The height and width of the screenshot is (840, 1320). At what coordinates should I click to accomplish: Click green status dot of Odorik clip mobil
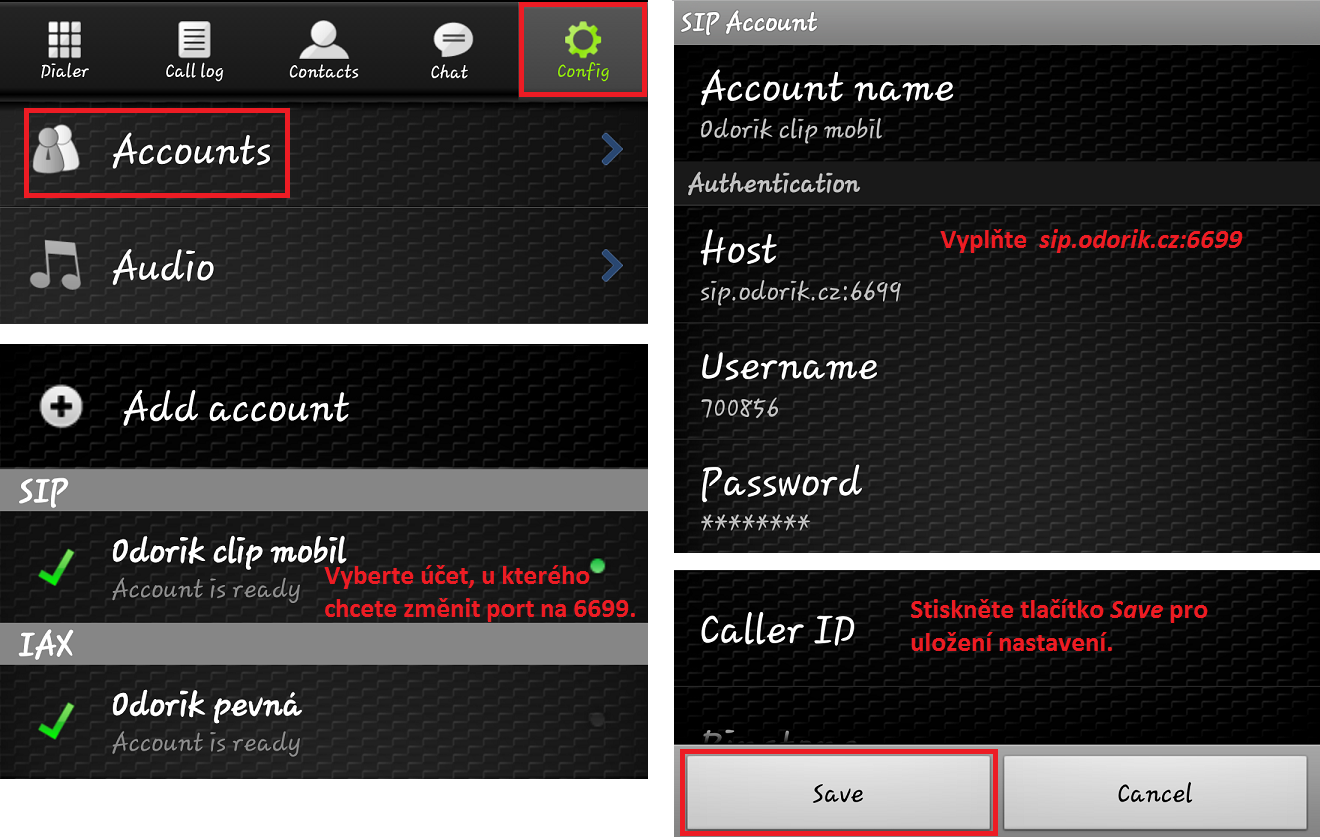coord(598,566)
